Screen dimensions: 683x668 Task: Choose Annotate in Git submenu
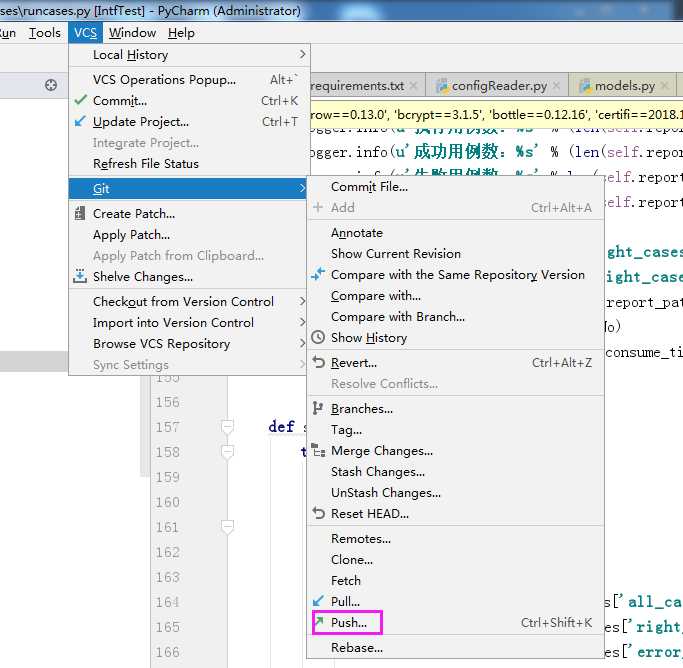(456, 233)
